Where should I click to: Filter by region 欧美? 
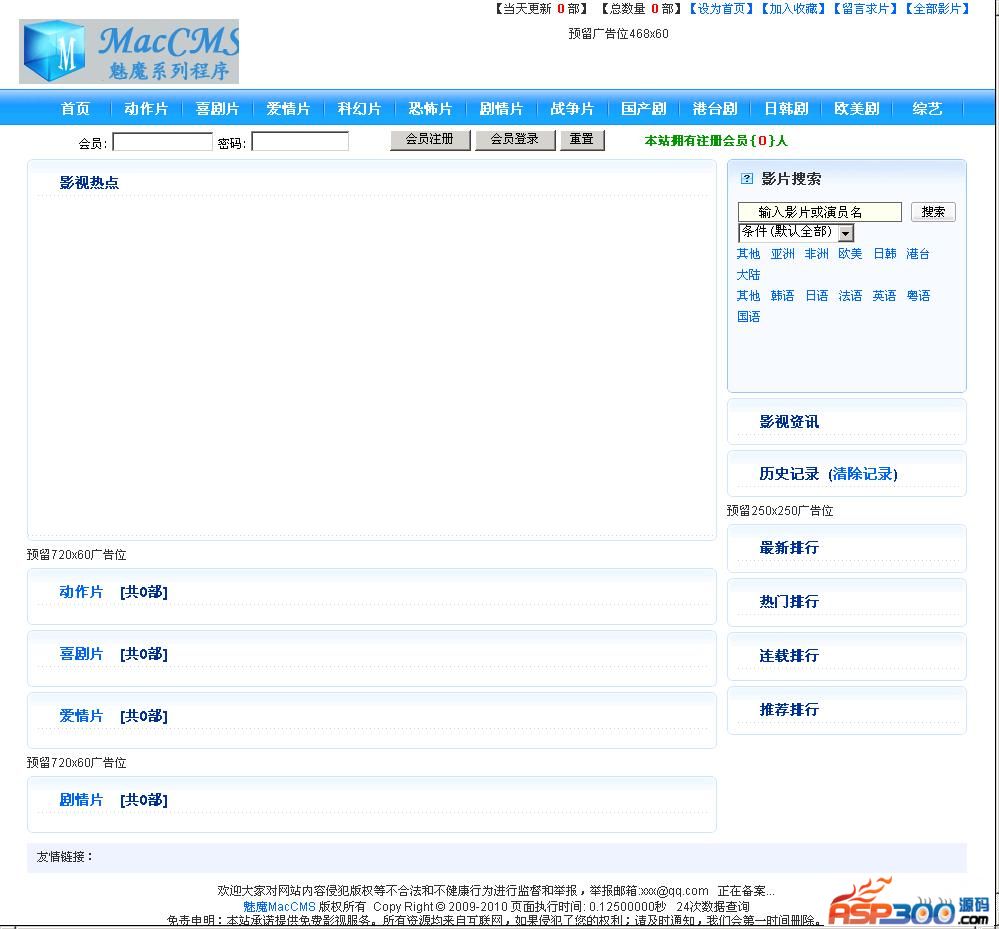(x=850, y=254)
